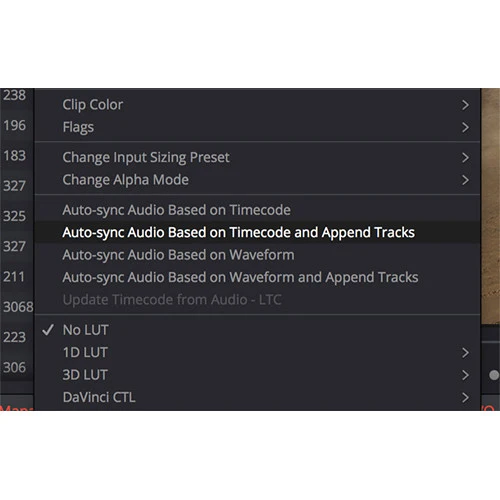The height and width of the screenshot is (500, 500).
Task: Open the Clip Color submenu
Action: (257, 105)
